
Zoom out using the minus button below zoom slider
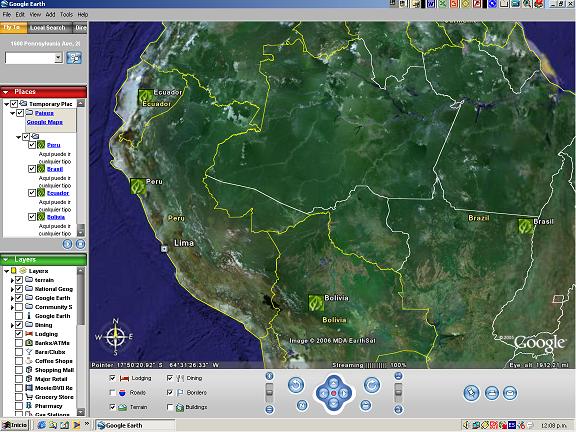[x=269, y=409]
